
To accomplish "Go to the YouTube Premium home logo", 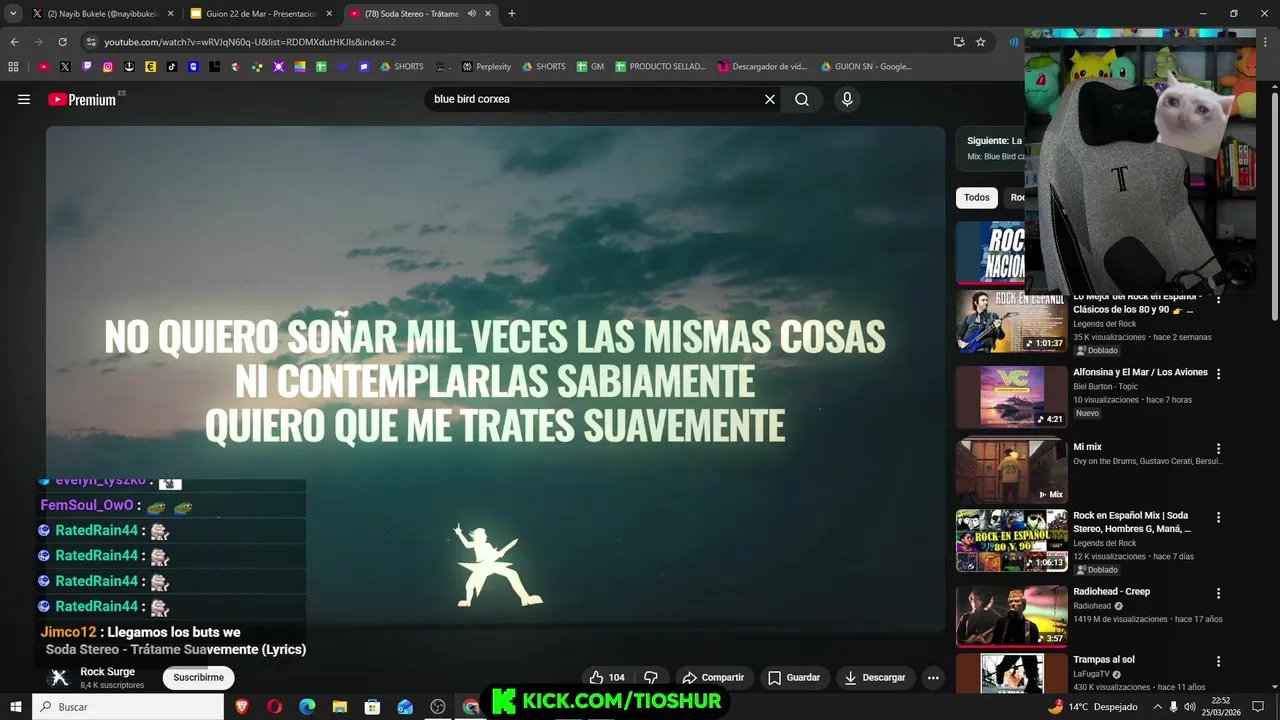I will (x=82, y=99).
